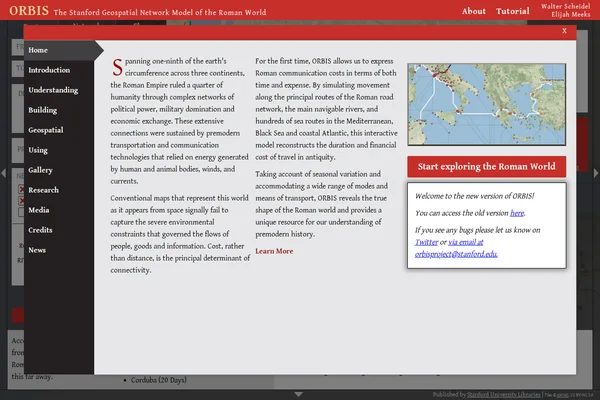Switch to the Geospatial section
This screenshot has height=400, width=600.
[x=46, y=130]
